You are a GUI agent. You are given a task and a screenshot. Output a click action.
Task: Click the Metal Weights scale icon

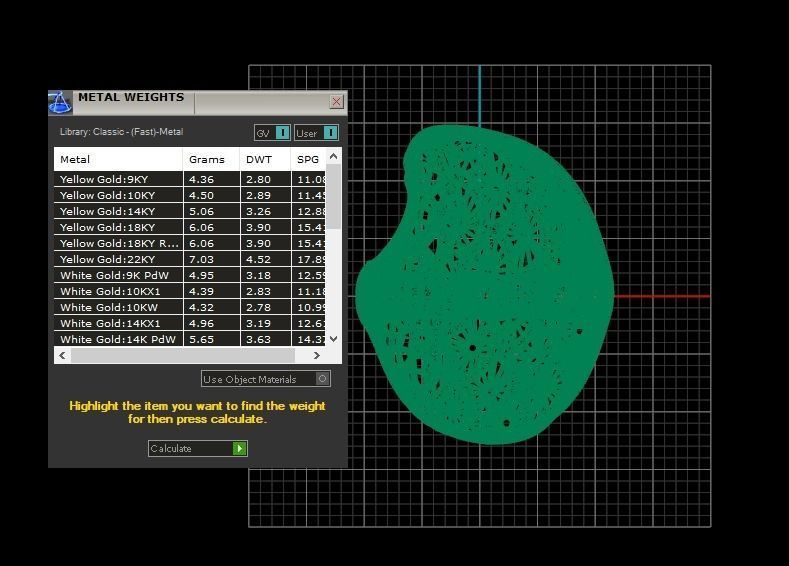pos(60,103)
